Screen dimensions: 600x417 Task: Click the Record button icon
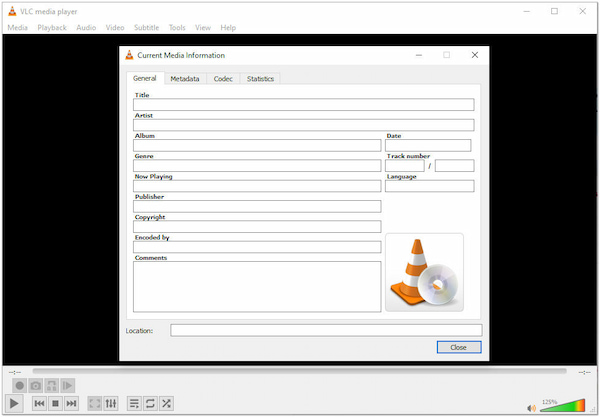pos(20,386)
